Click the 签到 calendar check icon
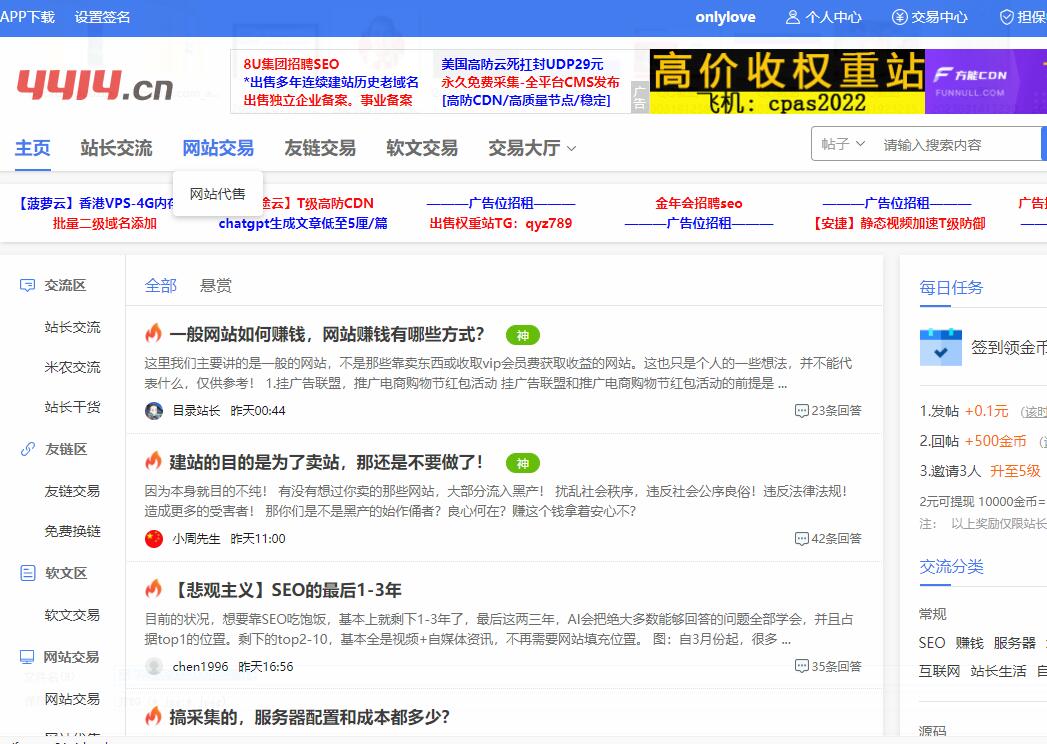Screen dimensions: 1047x744 pos(940,347)
